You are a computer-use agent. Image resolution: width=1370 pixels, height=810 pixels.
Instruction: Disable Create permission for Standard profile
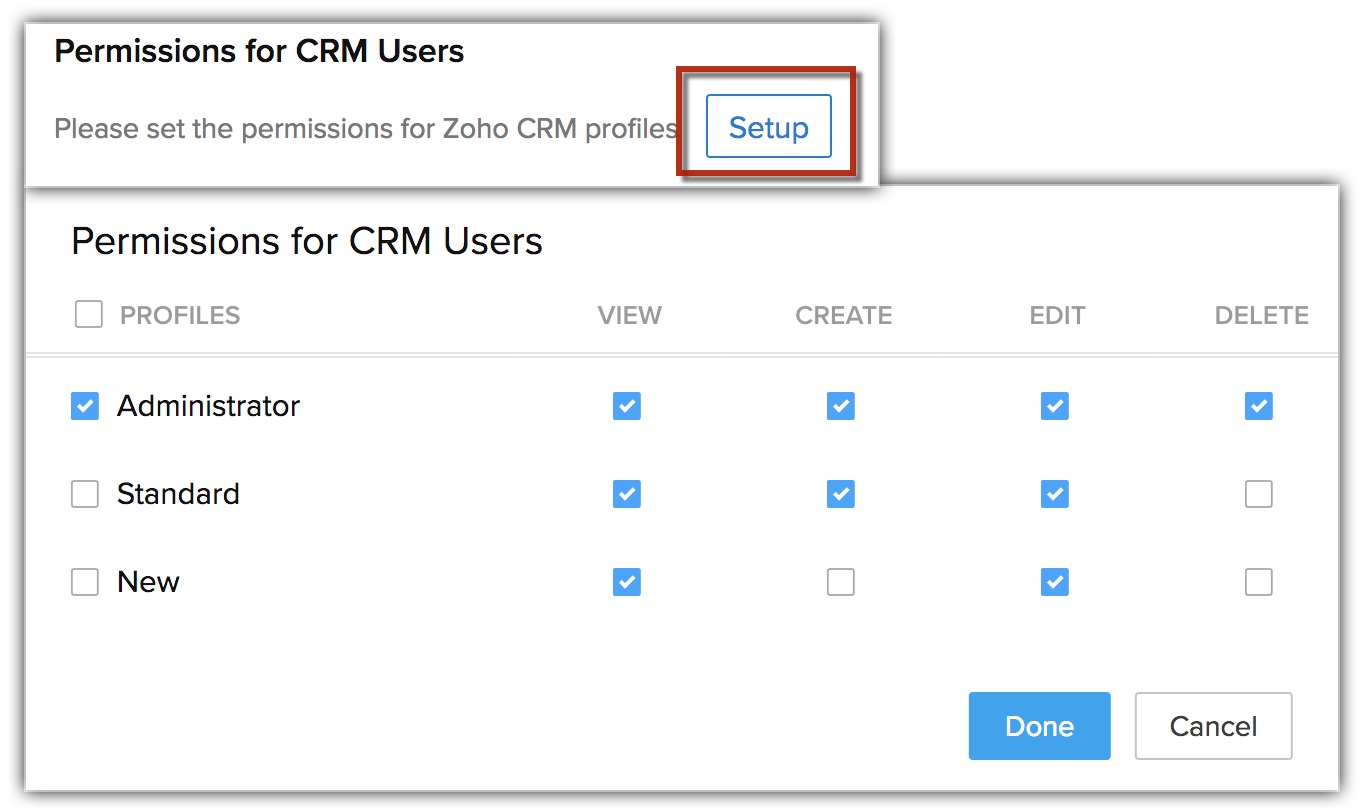[x=841, y=494]
